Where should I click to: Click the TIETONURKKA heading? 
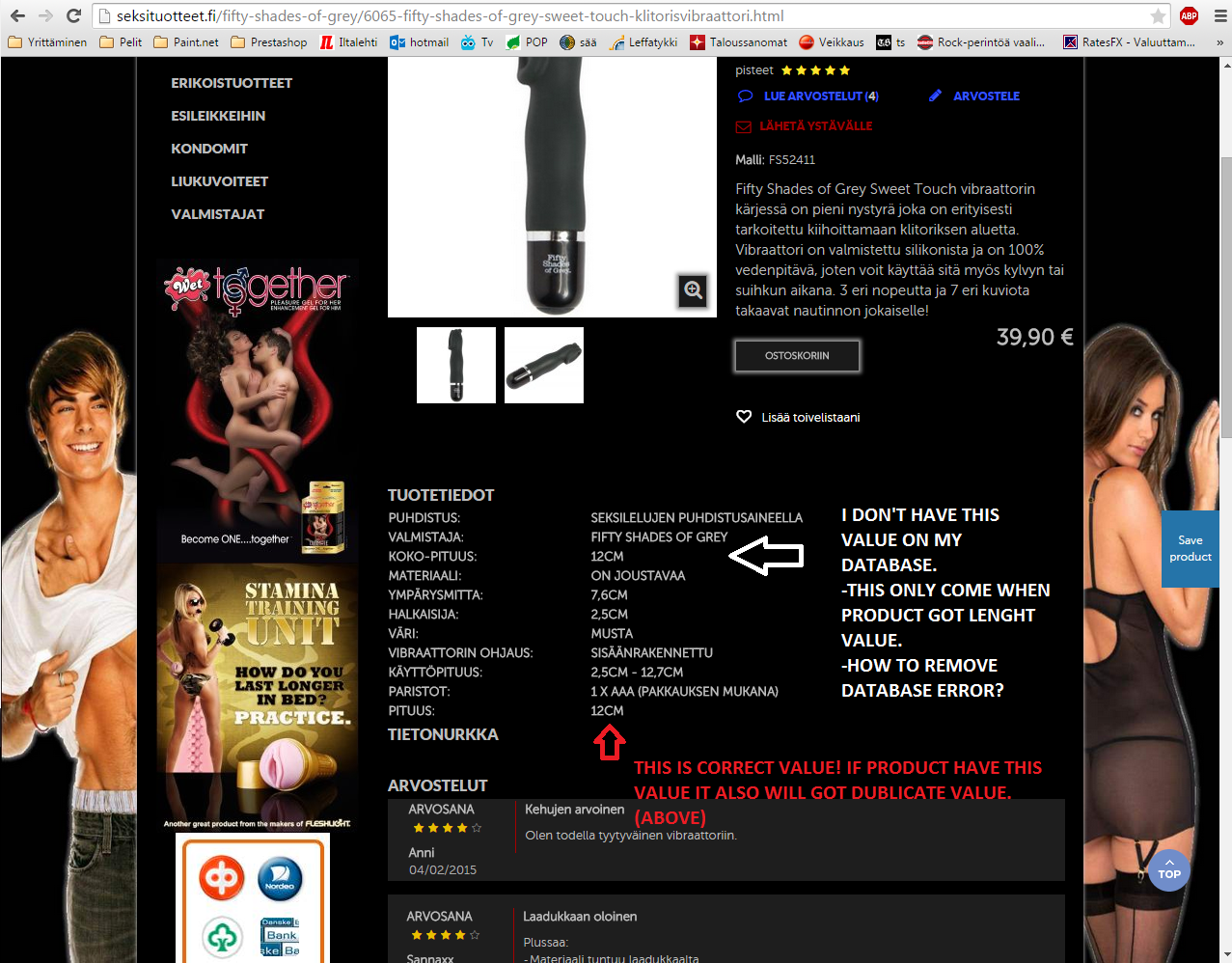pyautogui.click(x=443, y=734)
